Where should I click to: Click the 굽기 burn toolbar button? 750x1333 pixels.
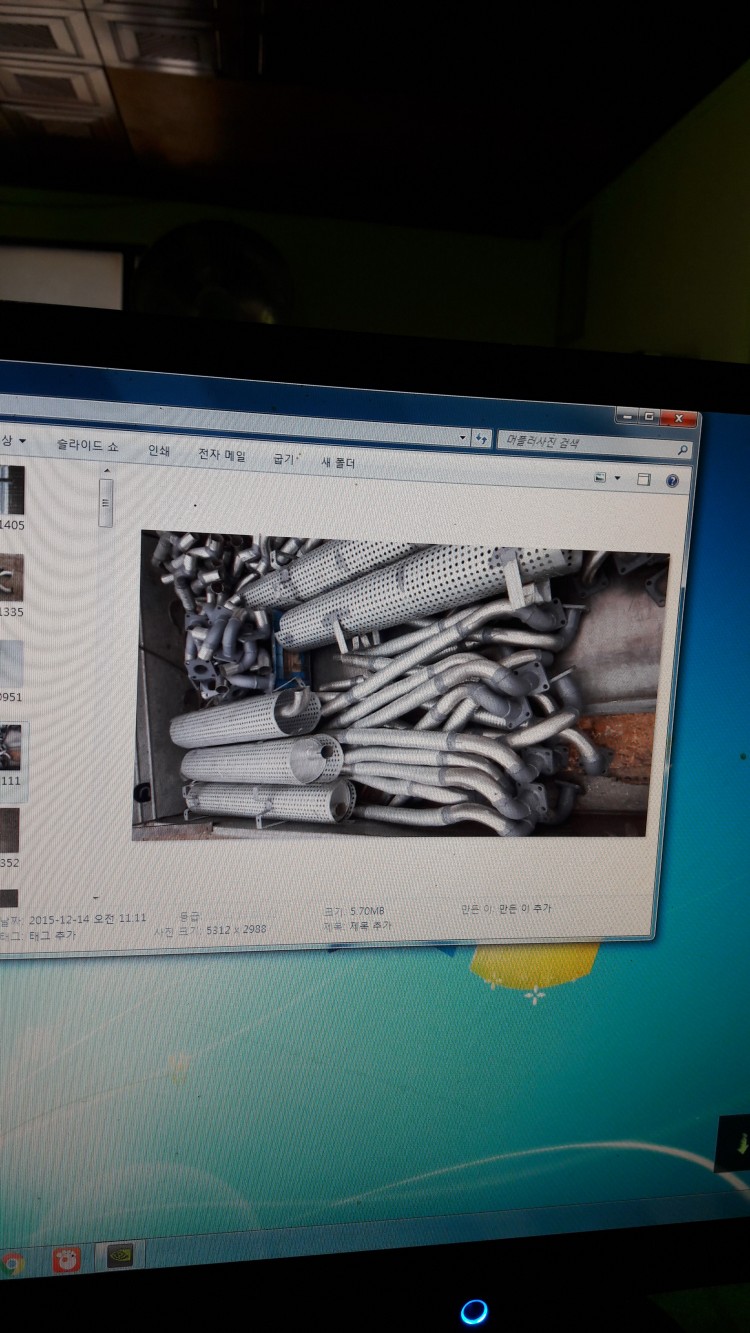click(284, 459)
